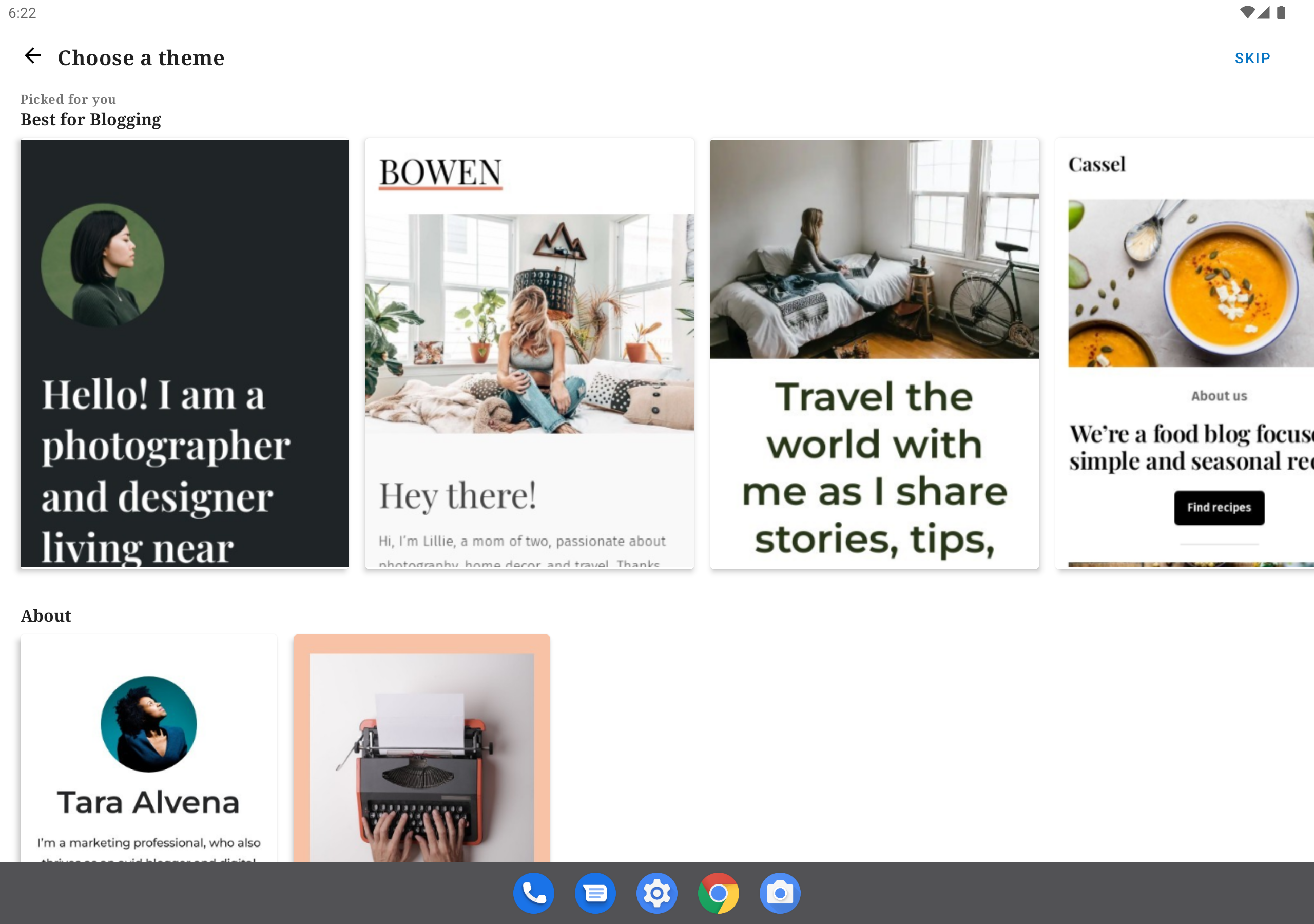1314x924 pixels.
Task: Tap the woman's circular portrait photo
Action: pyautogui.click(x=103, y=265)
